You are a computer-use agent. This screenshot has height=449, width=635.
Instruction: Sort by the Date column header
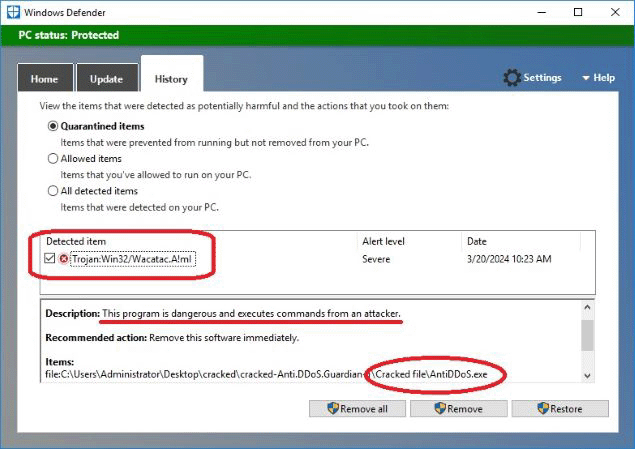click(x=477, y=241)
